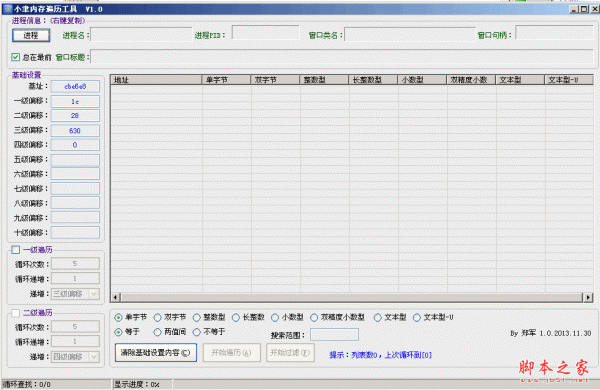Choose the 两值间 comparison option

157,332
